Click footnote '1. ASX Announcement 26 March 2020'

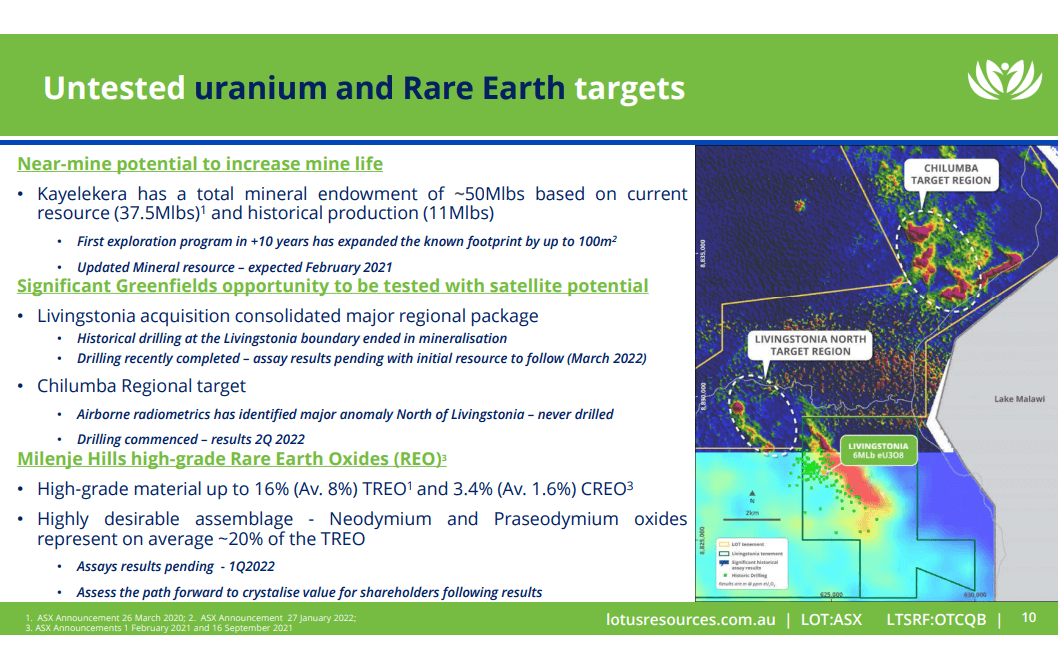(x=105, y=617)
